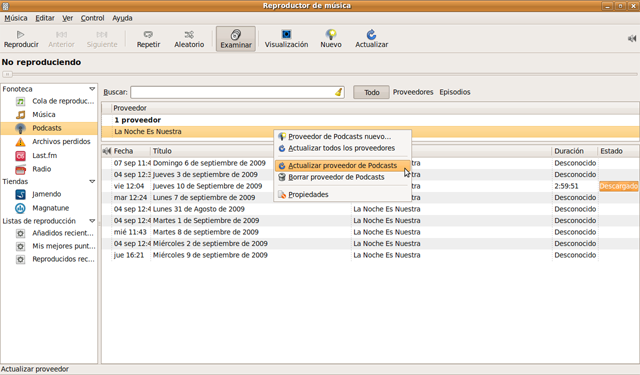Click the playback position slider
Screen dimensions: 640x375
(x=320, y=74)
